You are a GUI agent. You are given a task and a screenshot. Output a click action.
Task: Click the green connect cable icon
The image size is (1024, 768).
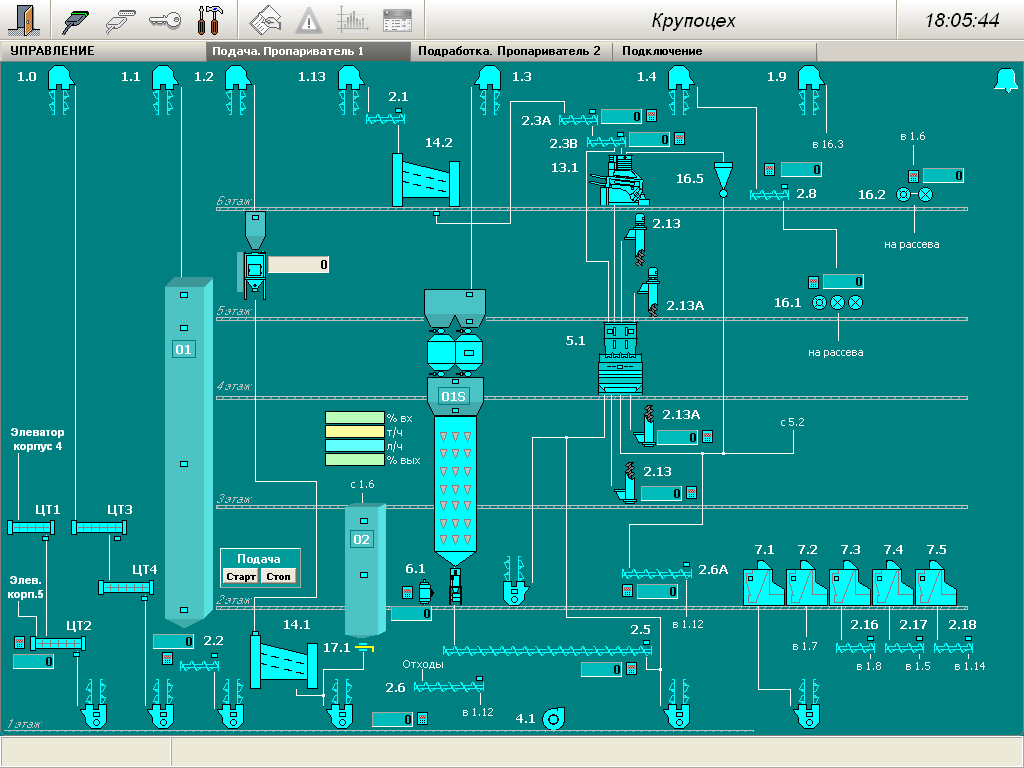[x=79, y=19]
